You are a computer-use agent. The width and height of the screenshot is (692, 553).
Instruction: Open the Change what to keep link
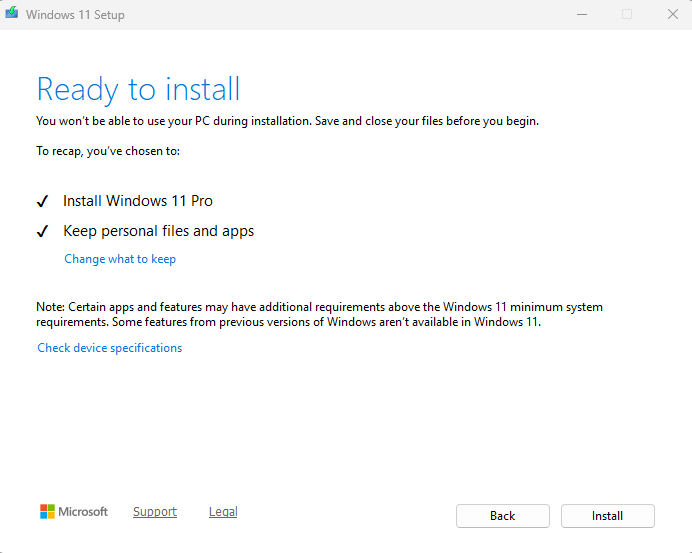[x=120, y=259]
